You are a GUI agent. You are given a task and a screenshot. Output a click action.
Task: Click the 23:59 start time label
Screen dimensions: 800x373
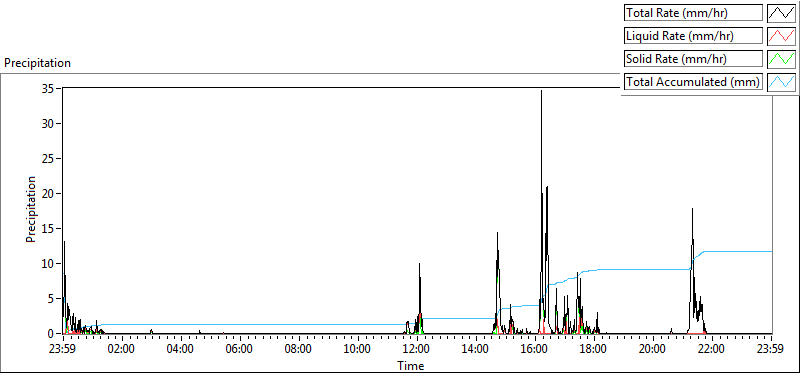pos(63,350)
